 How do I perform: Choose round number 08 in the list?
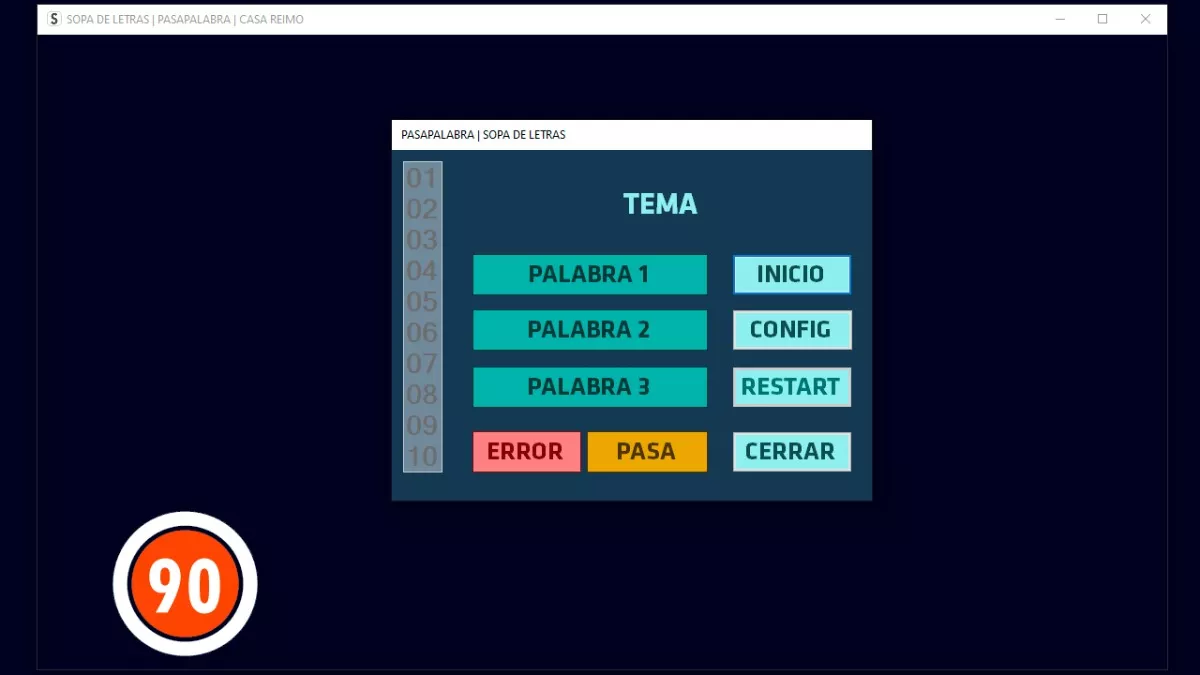[422, 395]
